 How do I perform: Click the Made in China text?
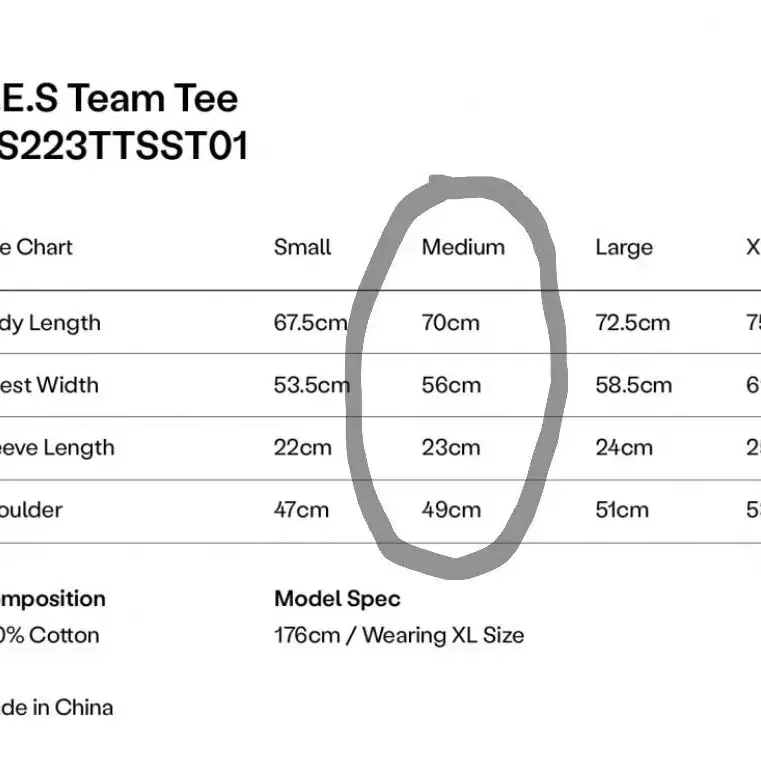[56, 708]
